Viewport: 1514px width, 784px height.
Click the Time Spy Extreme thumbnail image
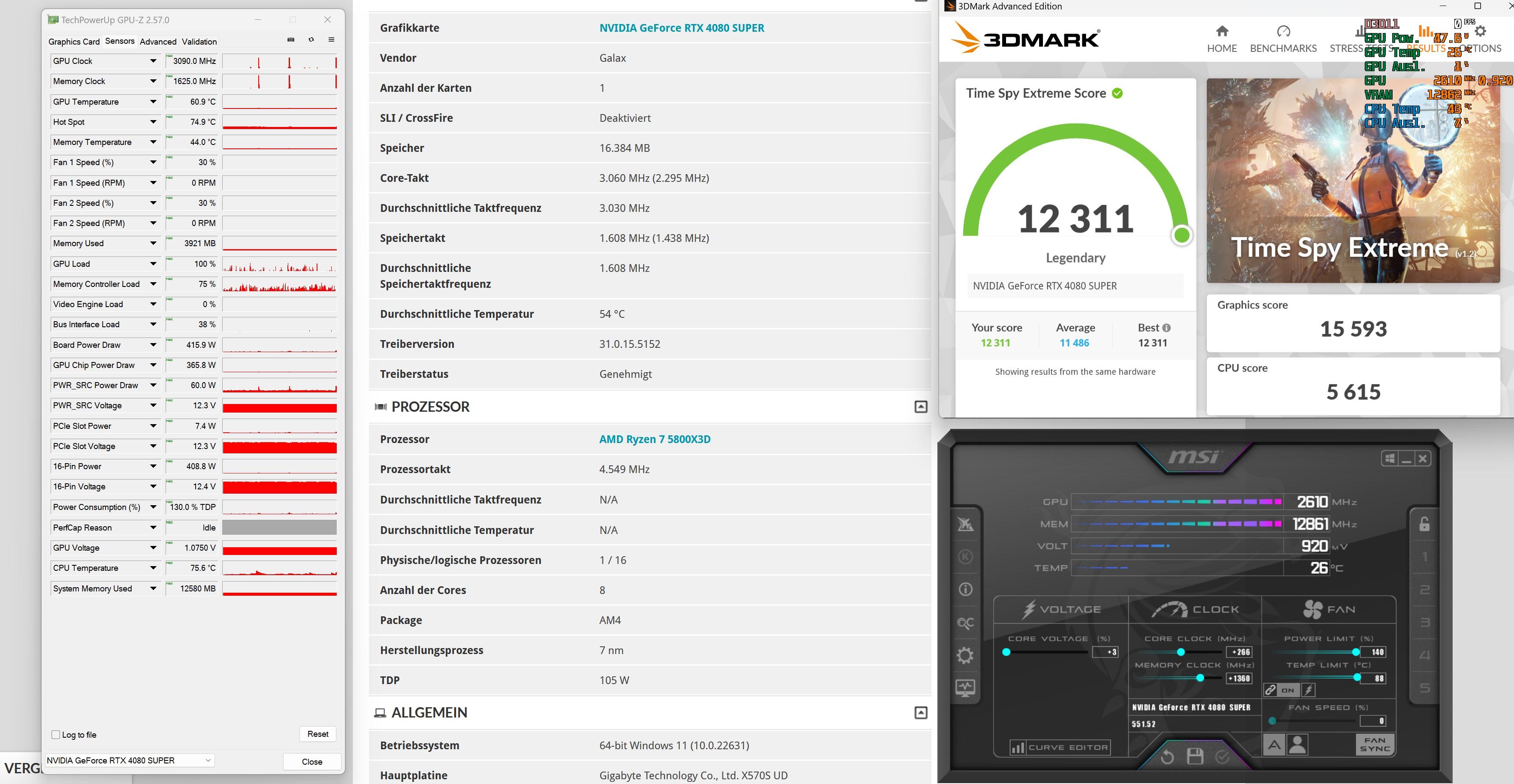[1353, 181]
